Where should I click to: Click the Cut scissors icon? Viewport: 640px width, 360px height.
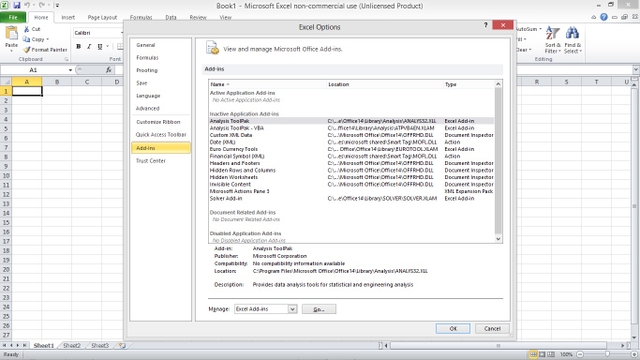click(27, 29)
